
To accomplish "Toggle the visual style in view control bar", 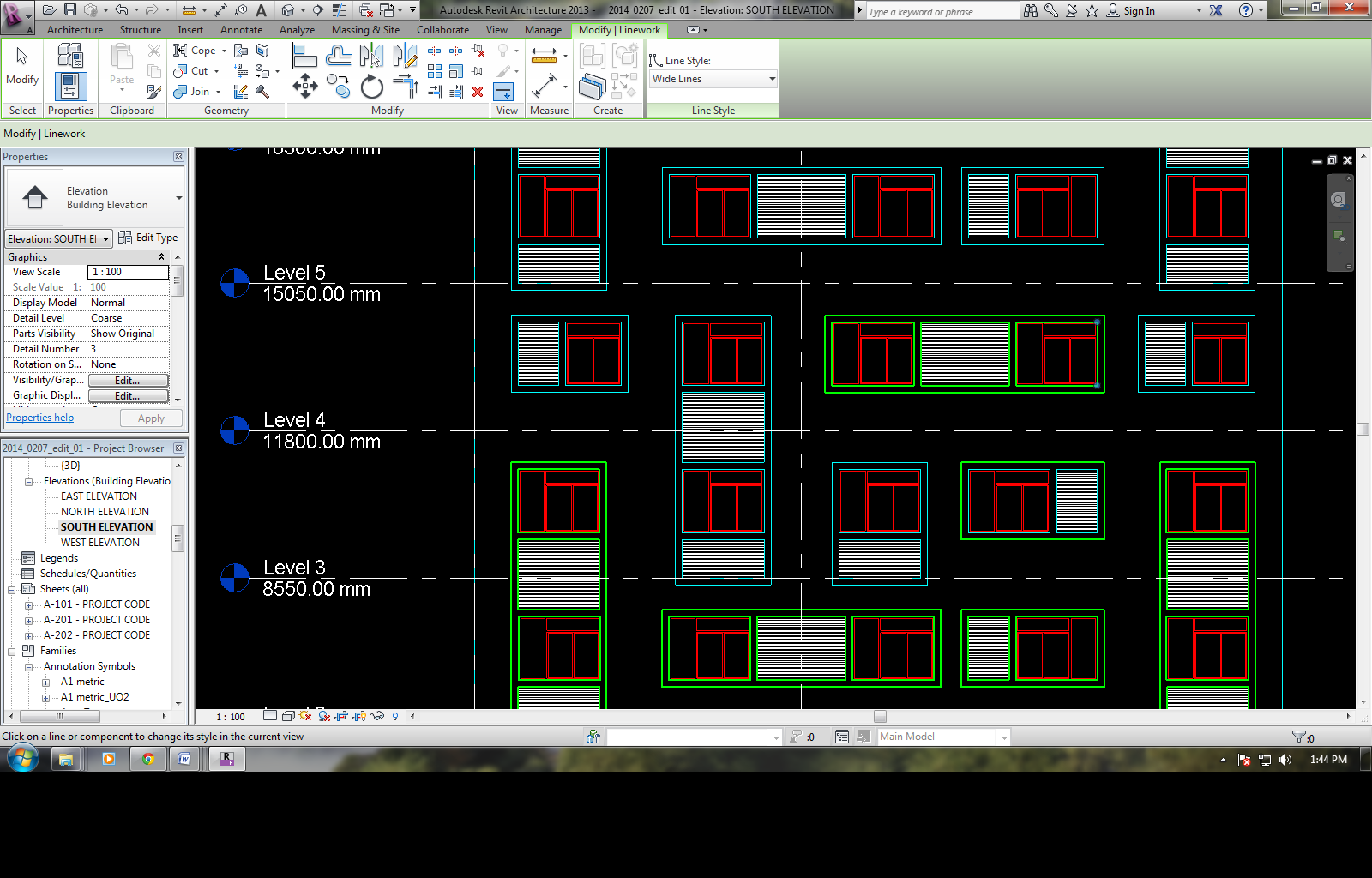I will (x=288, y=716).
